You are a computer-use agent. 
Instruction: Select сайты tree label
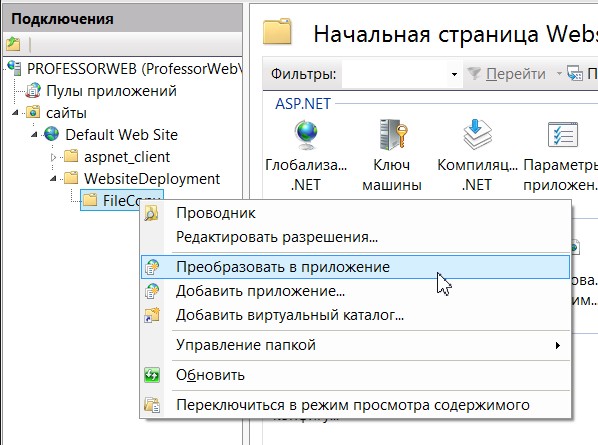(66, 113)
